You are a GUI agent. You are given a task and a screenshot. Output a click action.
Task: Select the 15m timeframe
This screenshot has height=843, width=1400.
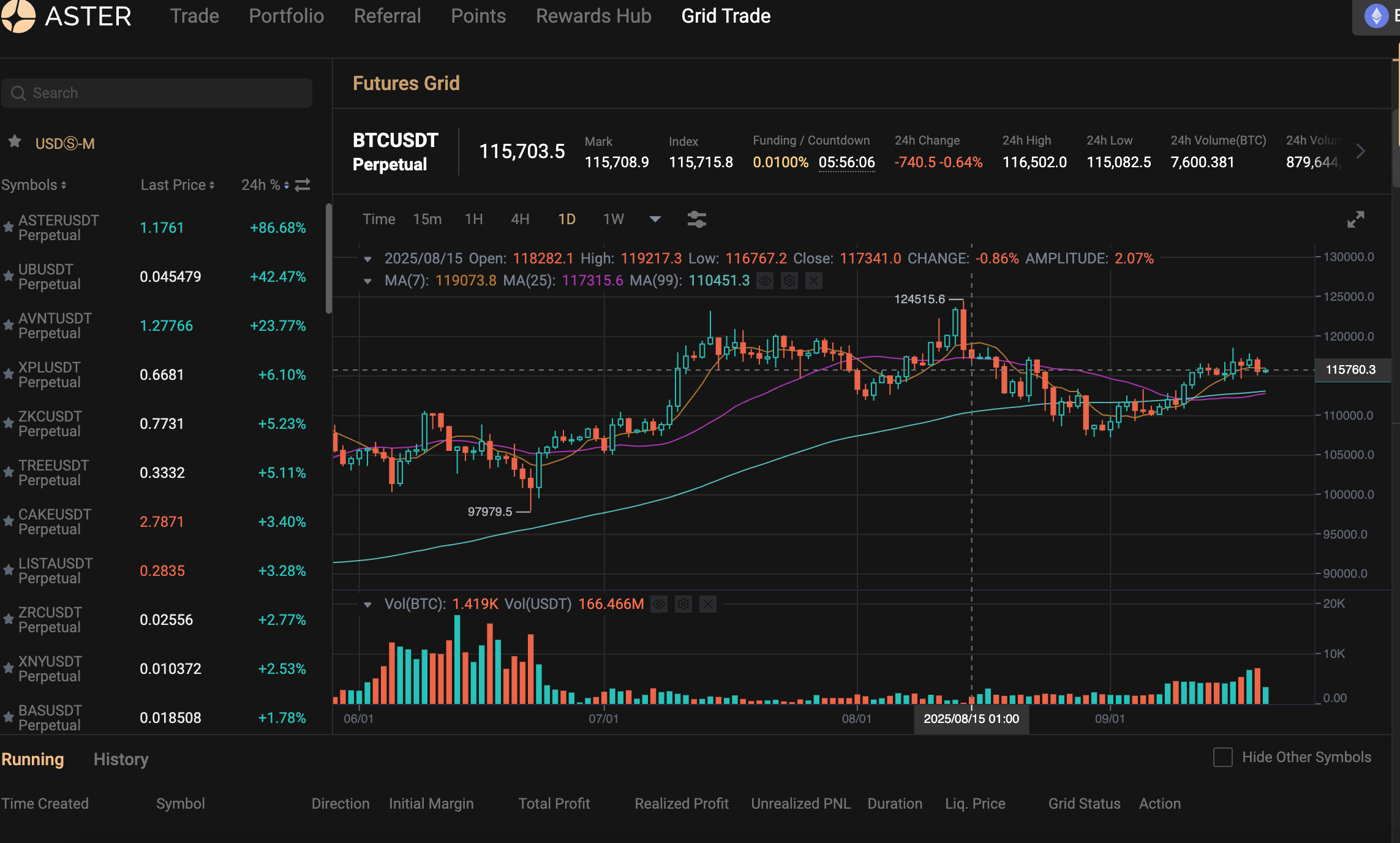[427, 219]
